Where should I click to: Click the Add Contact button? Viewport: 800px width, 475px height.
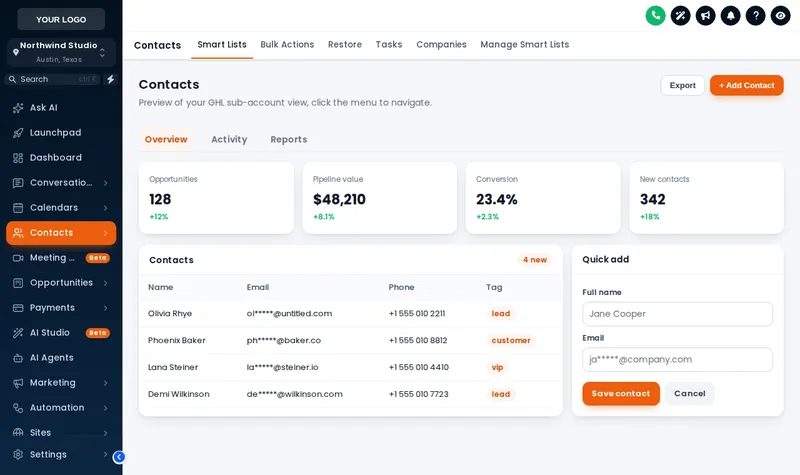point(746,85)
